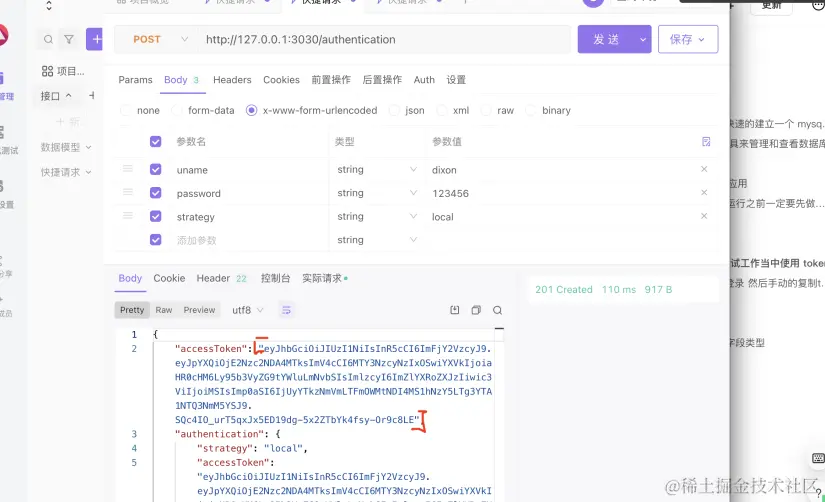Click the search icon in the sidebar
Image resolution: width=825 pixels, height=502 pixels.
pyautogui.click(x=48, y=39)
